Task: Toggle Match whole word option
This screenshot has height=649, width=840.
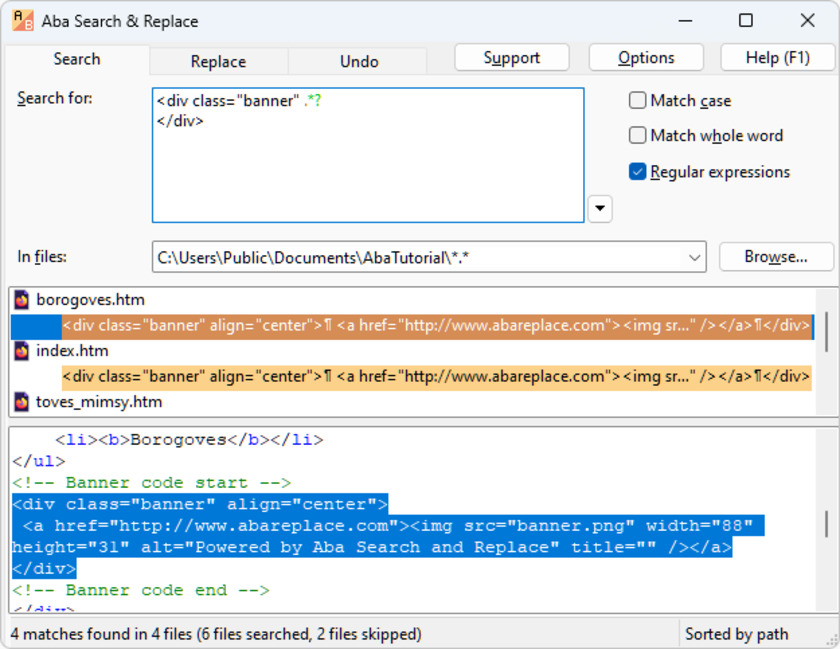Action: (637, 136)
